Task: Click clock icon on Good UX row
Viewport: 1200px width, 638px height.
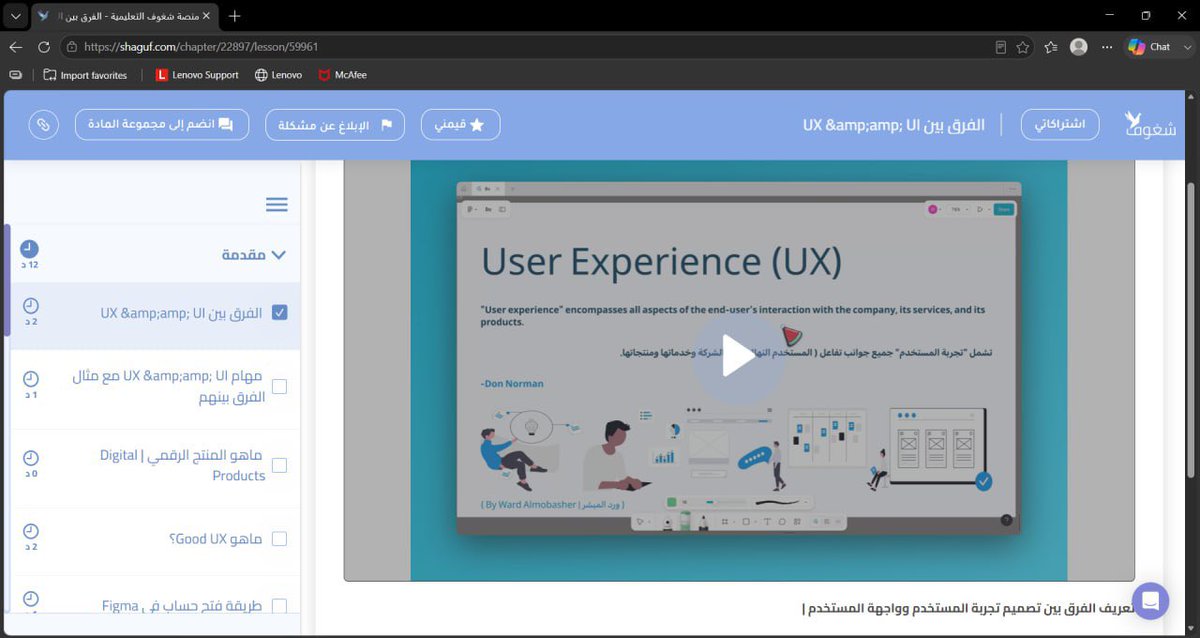Action: coord(30,532)
